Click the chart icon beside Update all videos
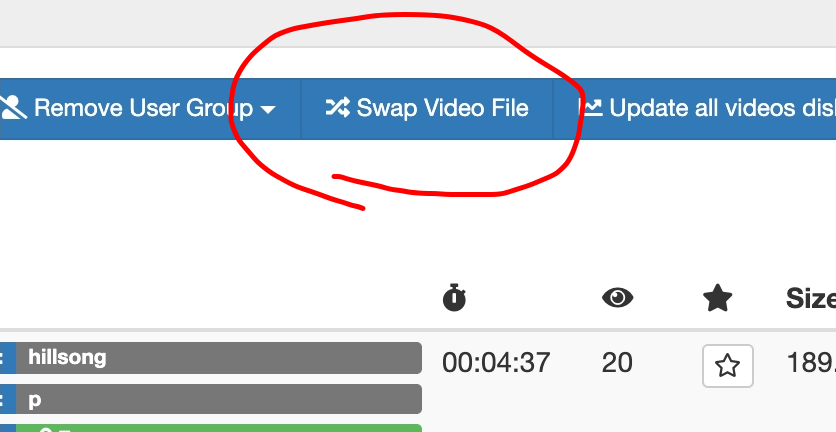 tap(590, 107)
